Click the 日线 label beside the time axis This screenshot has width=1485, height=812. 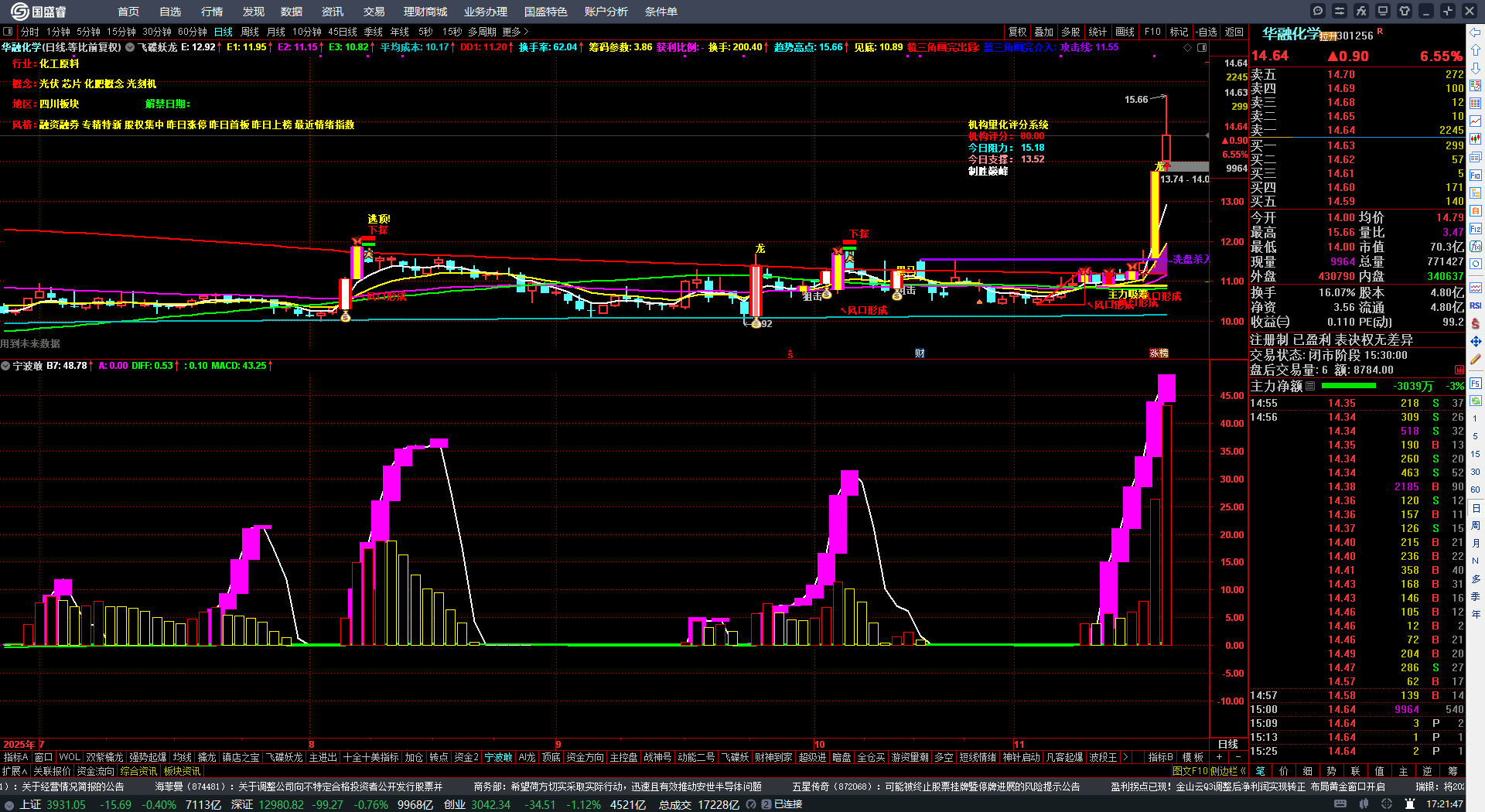[x=1227, y=745]
